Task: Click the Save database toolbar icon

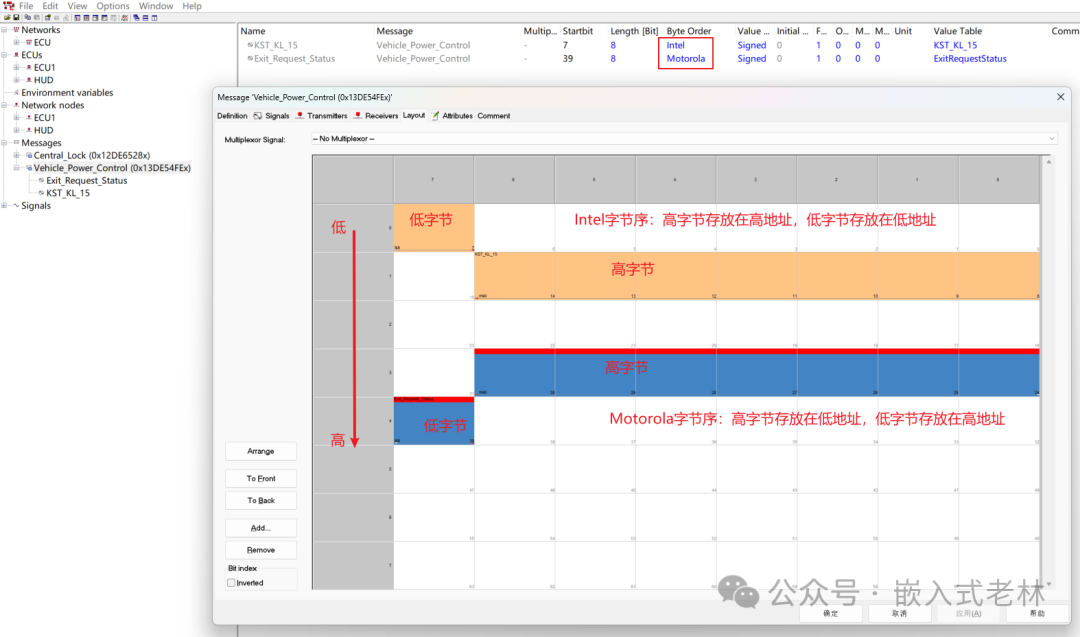Action: click(17, 17)
